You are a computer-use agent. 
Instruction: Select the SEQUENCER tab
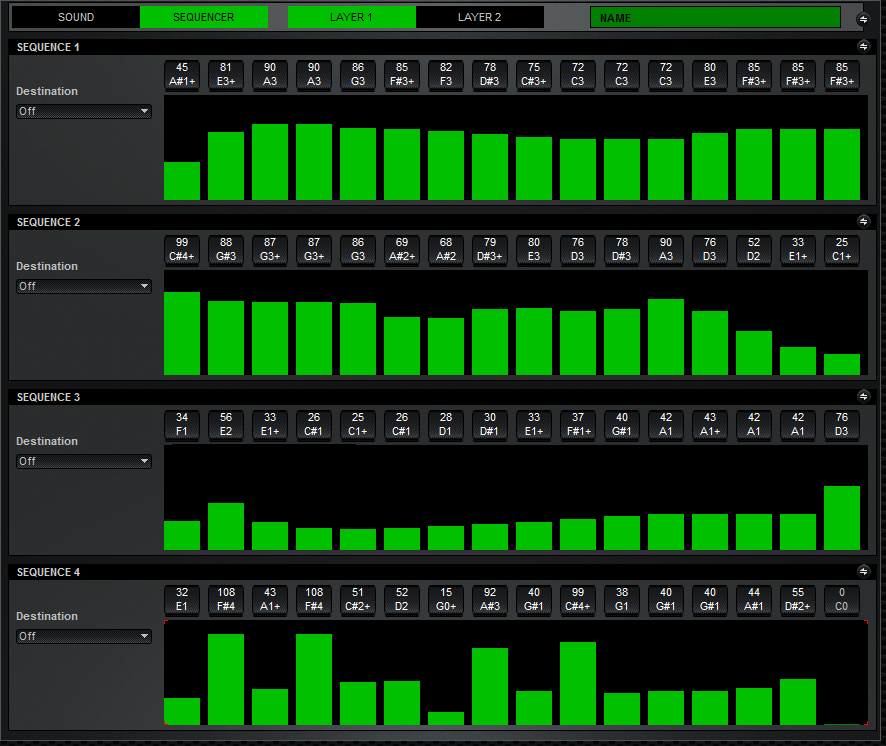tap(204, 17)
